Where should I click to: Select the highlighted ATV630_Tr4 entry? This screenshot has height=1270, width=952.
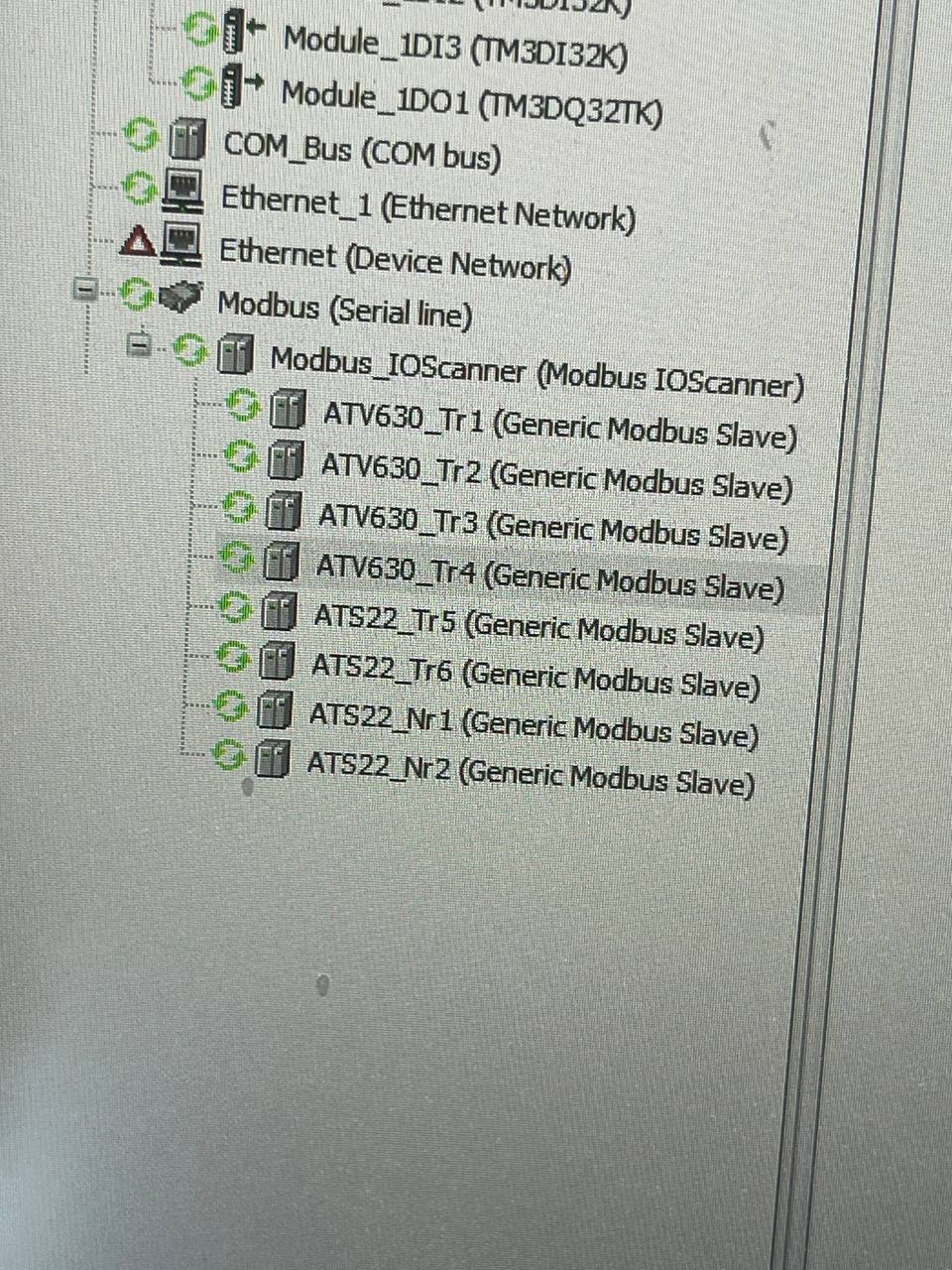click(549, 576)
